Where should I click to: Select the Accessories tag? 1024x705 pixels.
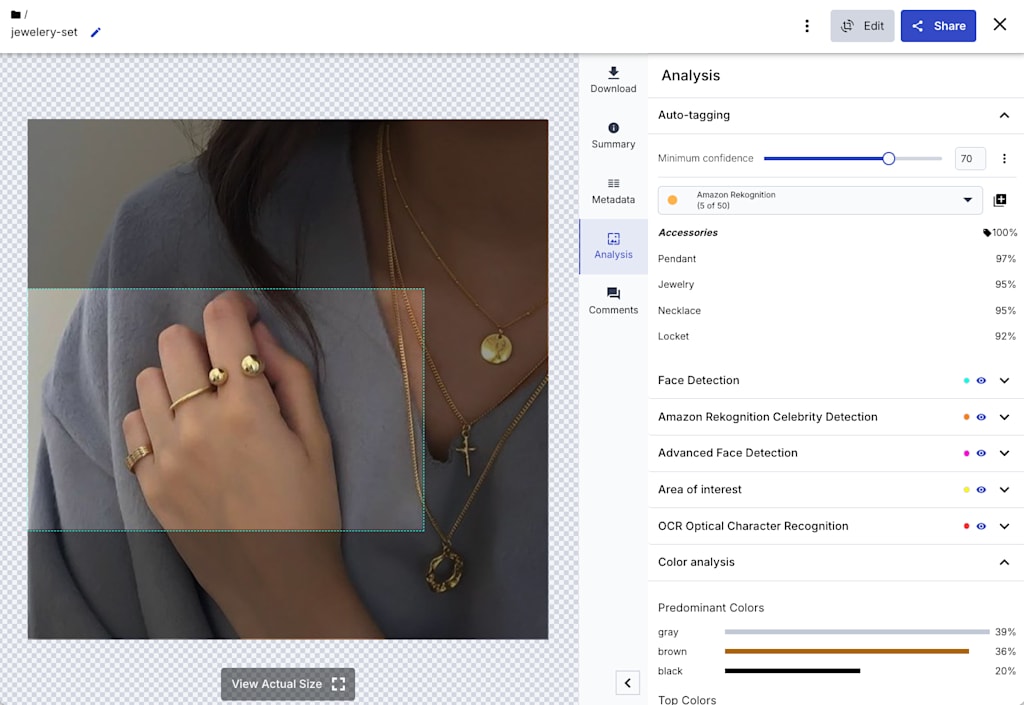coord(688,232)
